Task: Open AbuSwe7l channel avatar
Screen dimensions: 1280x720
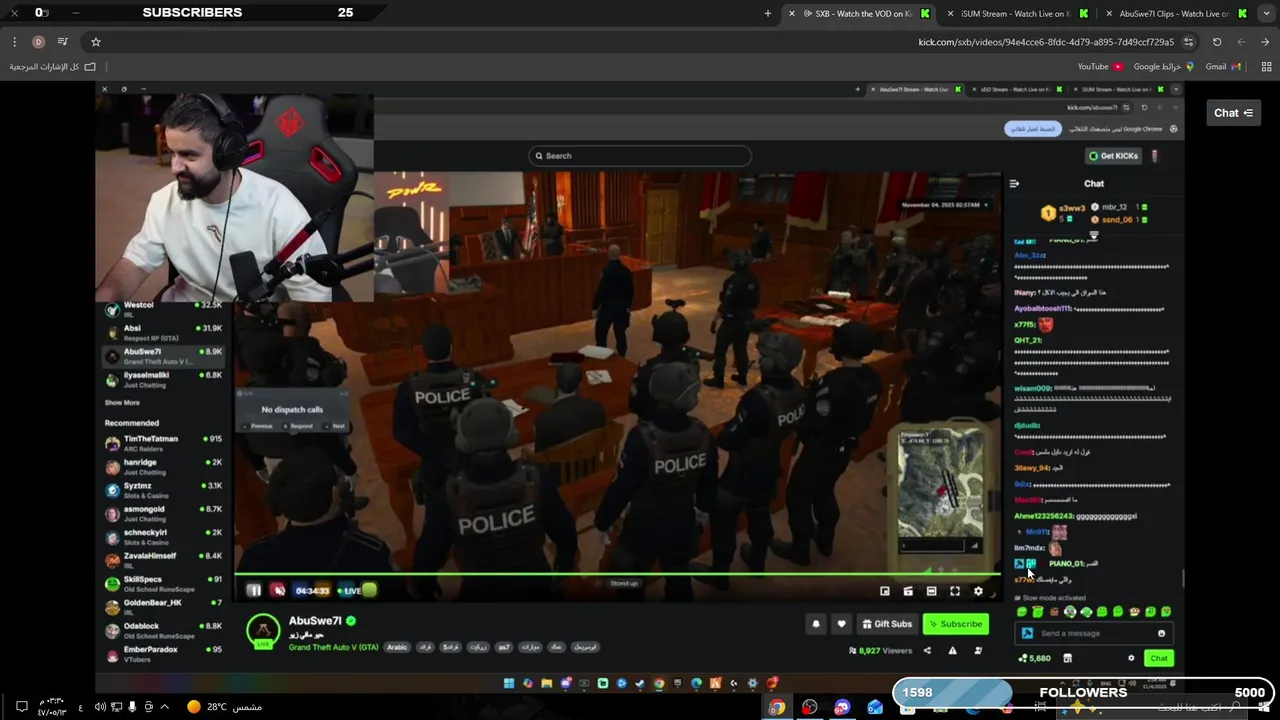Action: (x=263, y=630)
